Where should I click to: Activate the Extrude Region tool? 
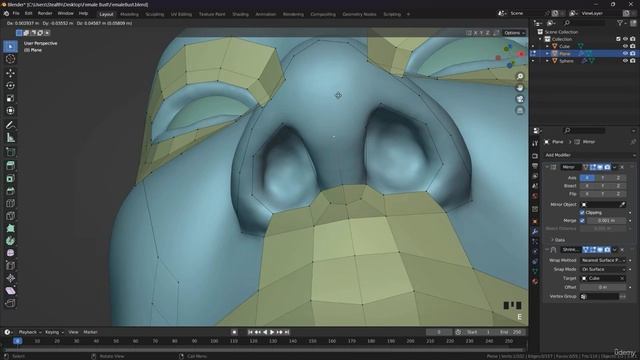pos(10,166)
